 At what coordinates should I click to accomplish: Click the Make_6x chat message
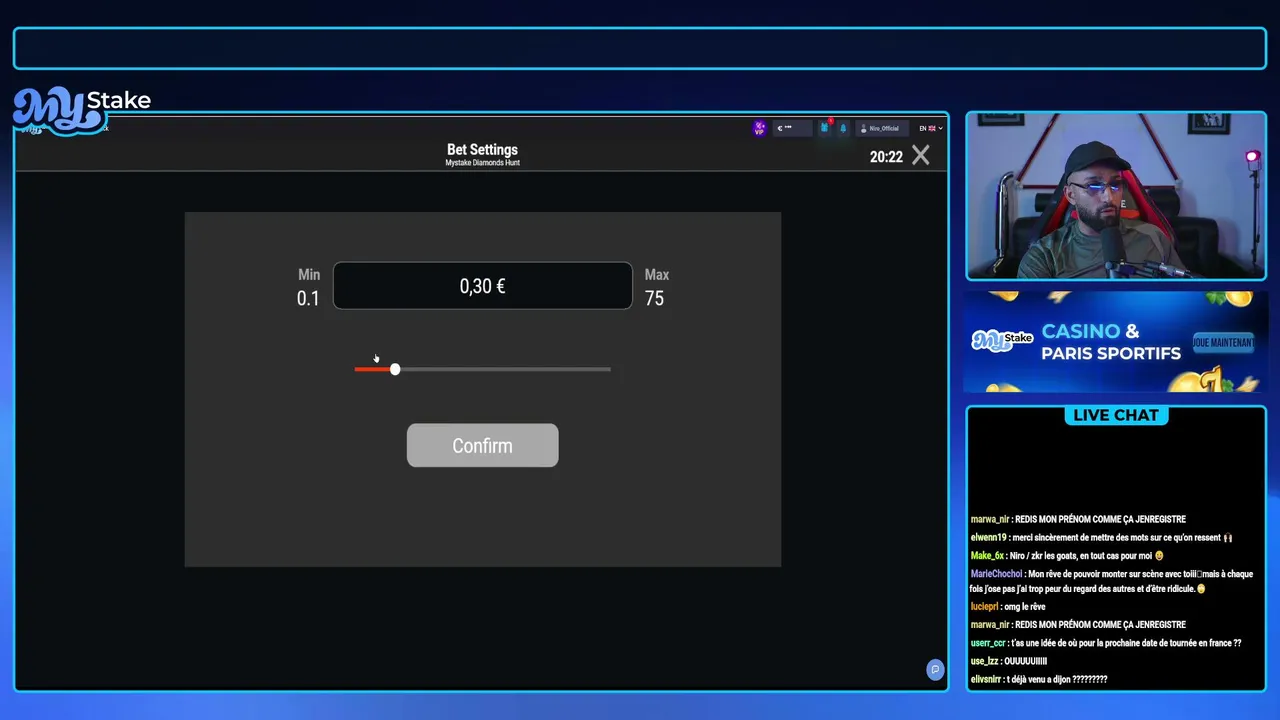tap(1067, 555)
